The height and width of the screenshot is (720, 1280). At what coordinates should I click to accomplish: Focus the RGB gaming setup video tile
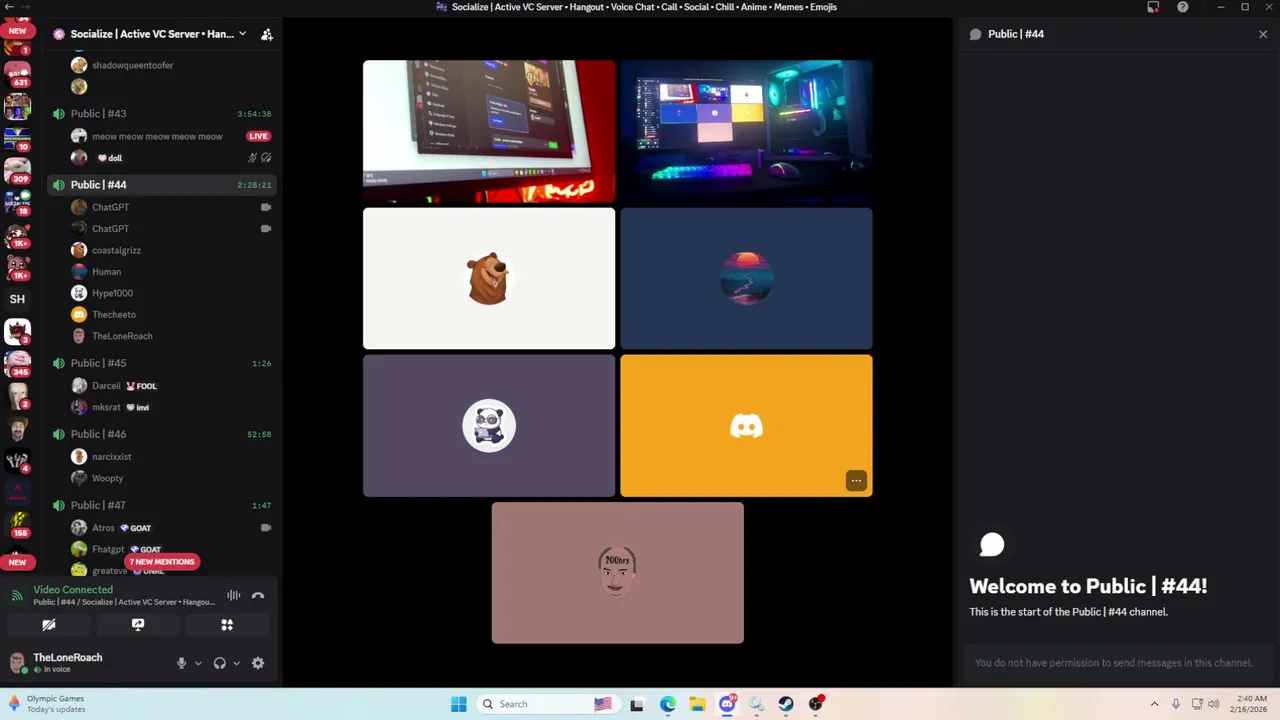click(x=746, y=132)
